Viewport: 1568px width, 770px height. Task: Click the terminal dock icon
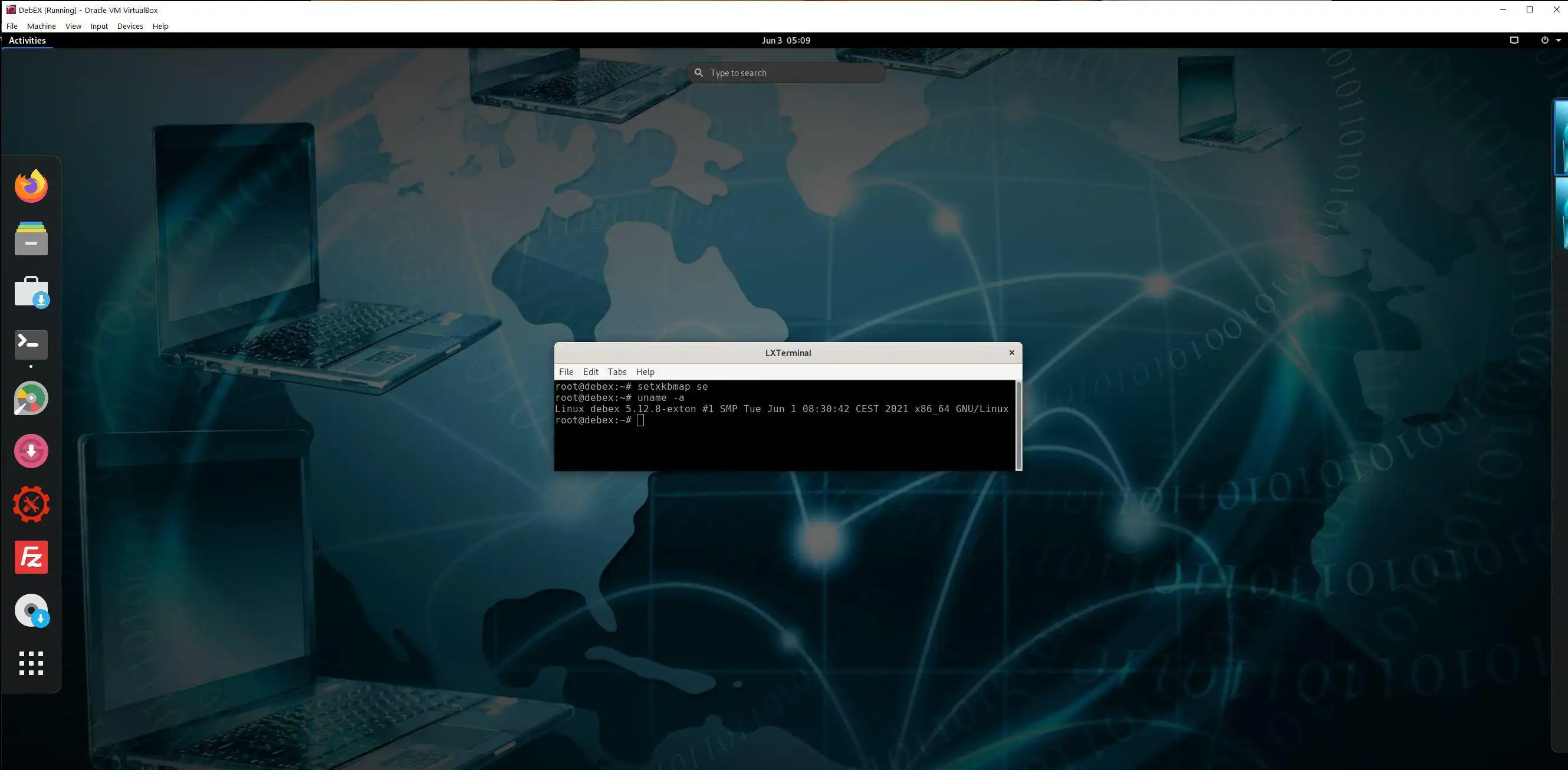point(31,344)
